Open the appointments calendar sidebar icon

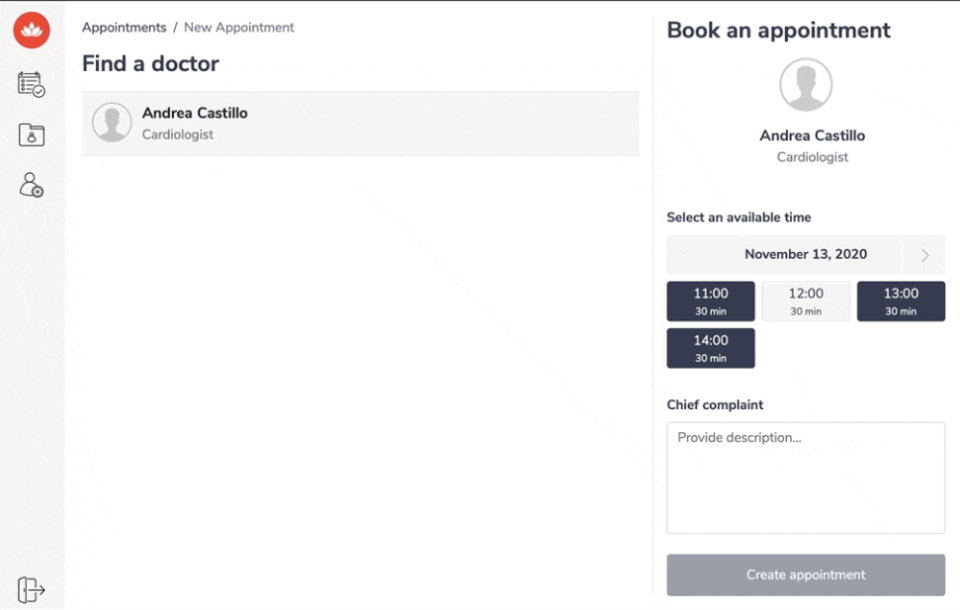click(32, 84)
